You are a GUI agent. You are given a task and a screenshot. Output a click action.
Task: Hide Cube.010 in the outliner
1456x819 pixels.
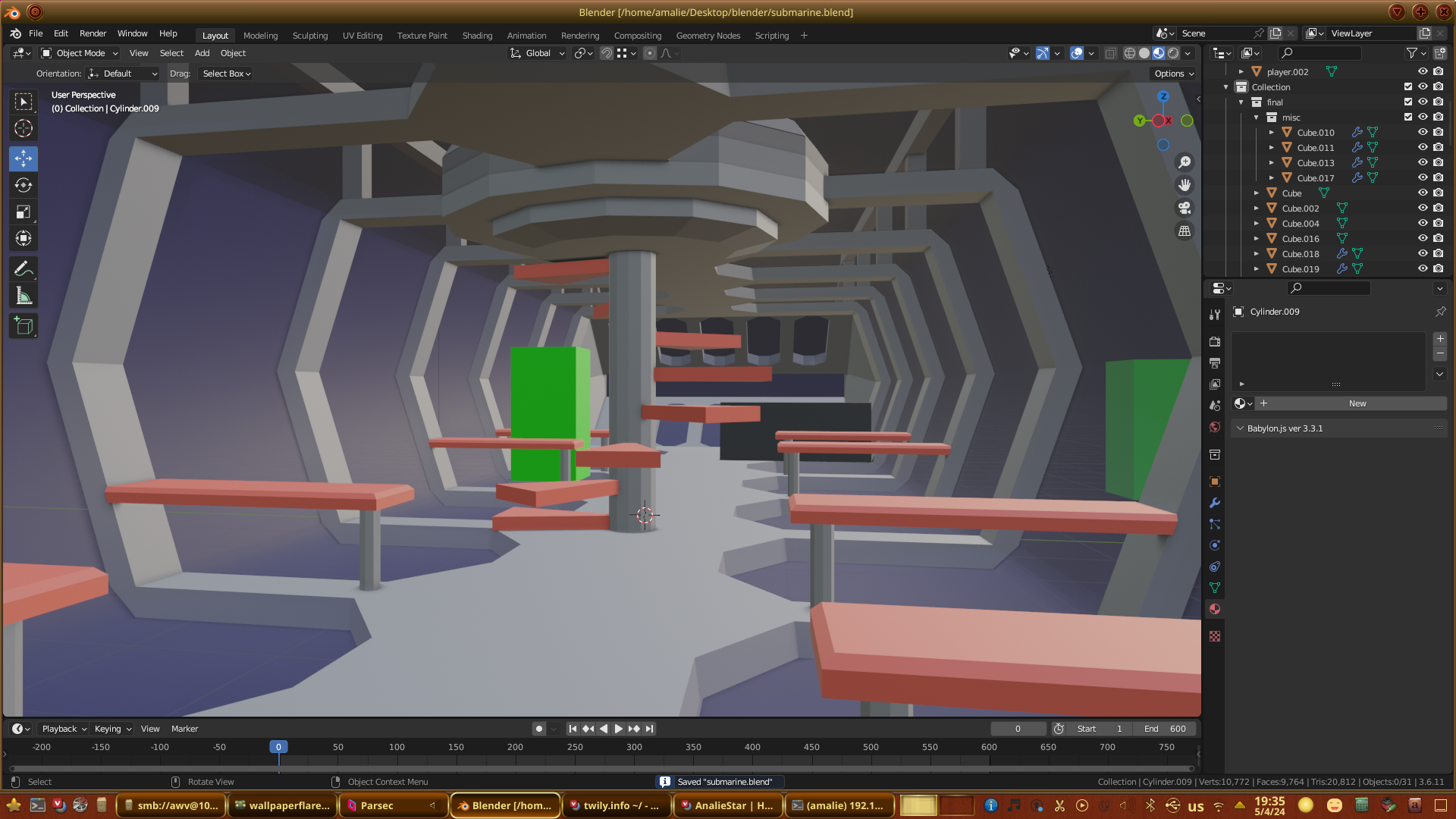[1423, 132]
